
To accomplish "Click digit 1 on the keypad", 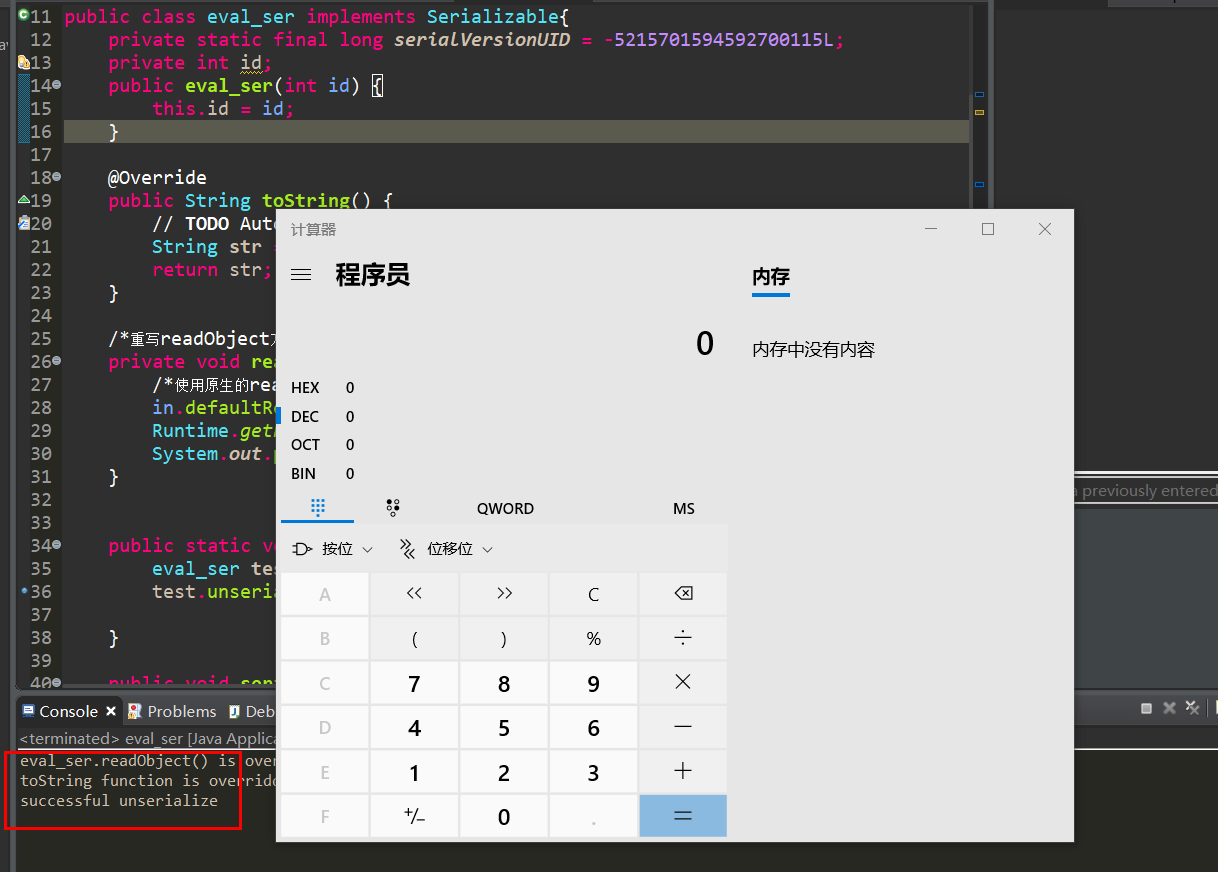I will point(414,772).
